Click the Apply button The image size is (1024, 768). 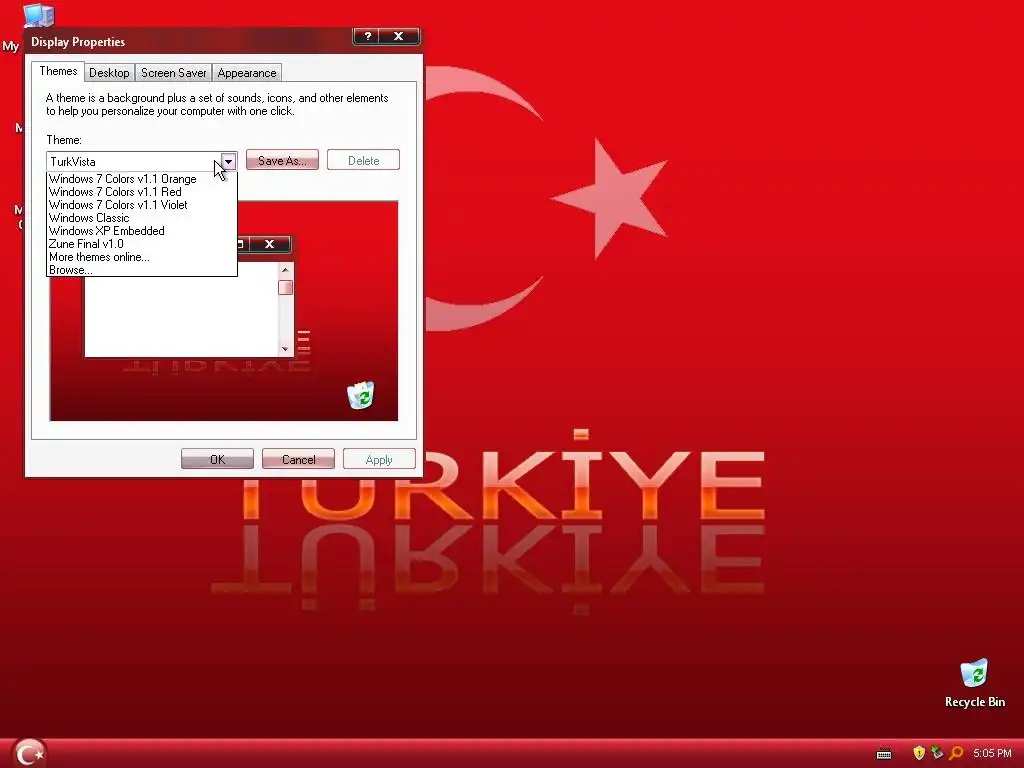(379, 459)
